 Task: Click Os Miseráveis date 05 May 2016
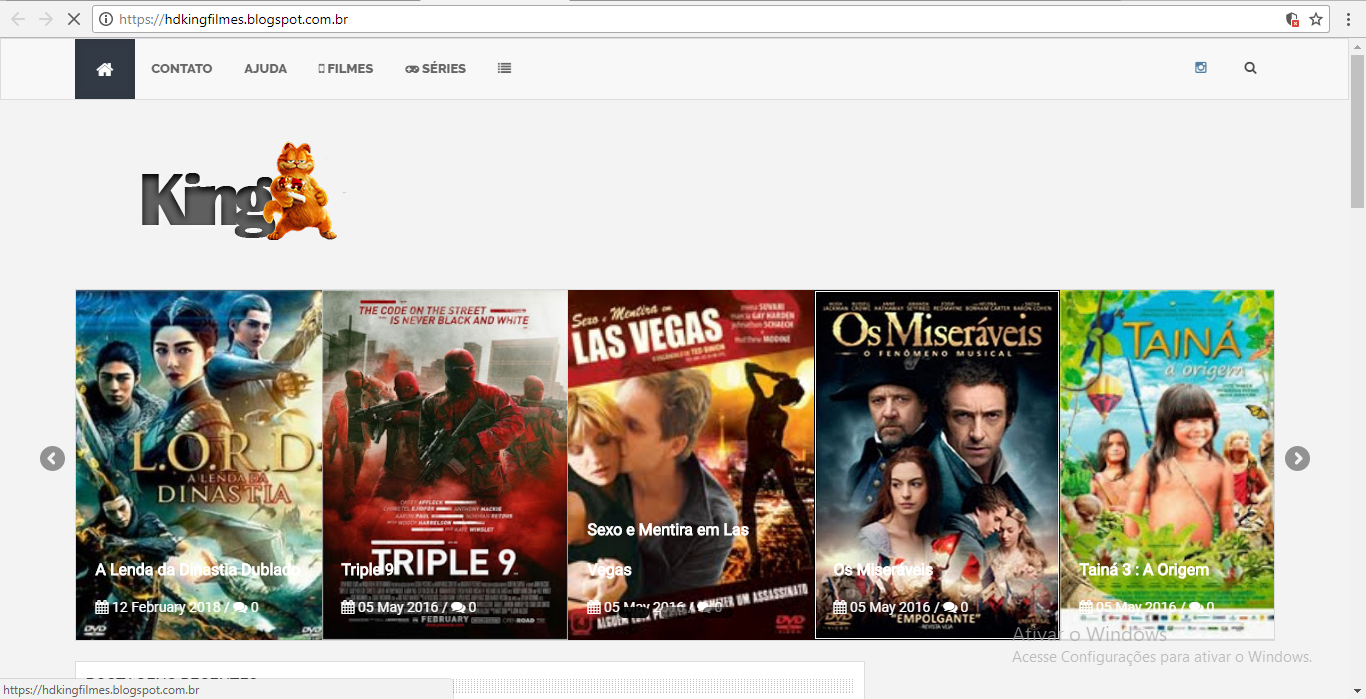[890, 607]
